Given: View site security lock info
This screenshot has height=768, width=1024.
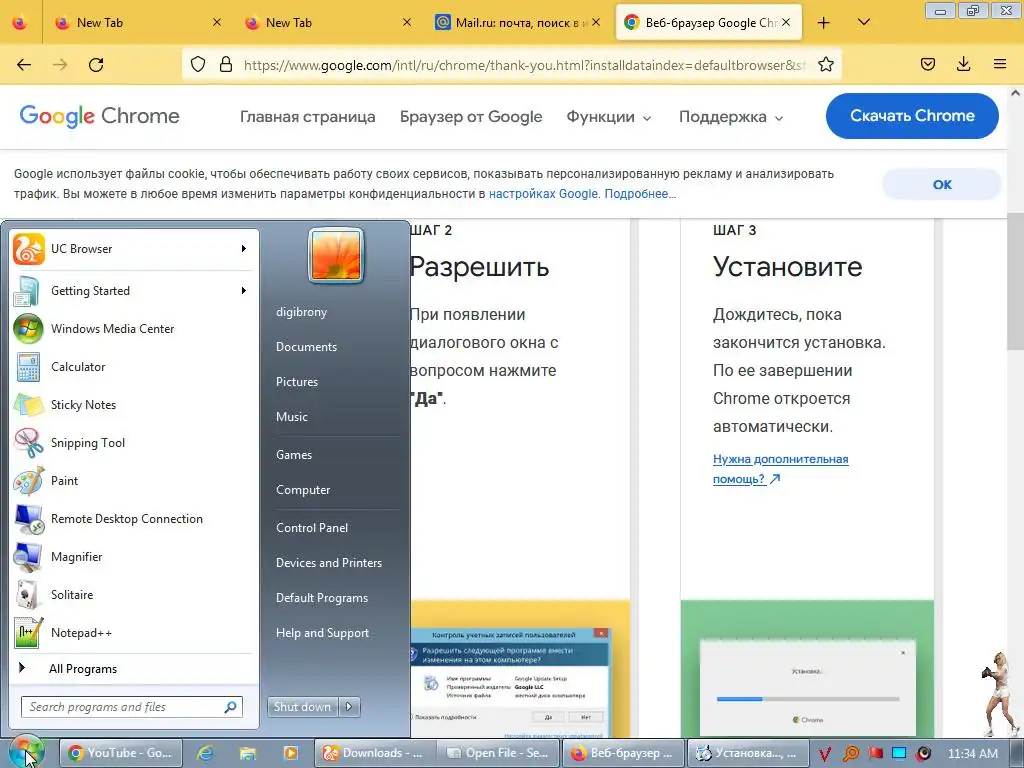Looking at the screenshot, I should click(226, 64).
